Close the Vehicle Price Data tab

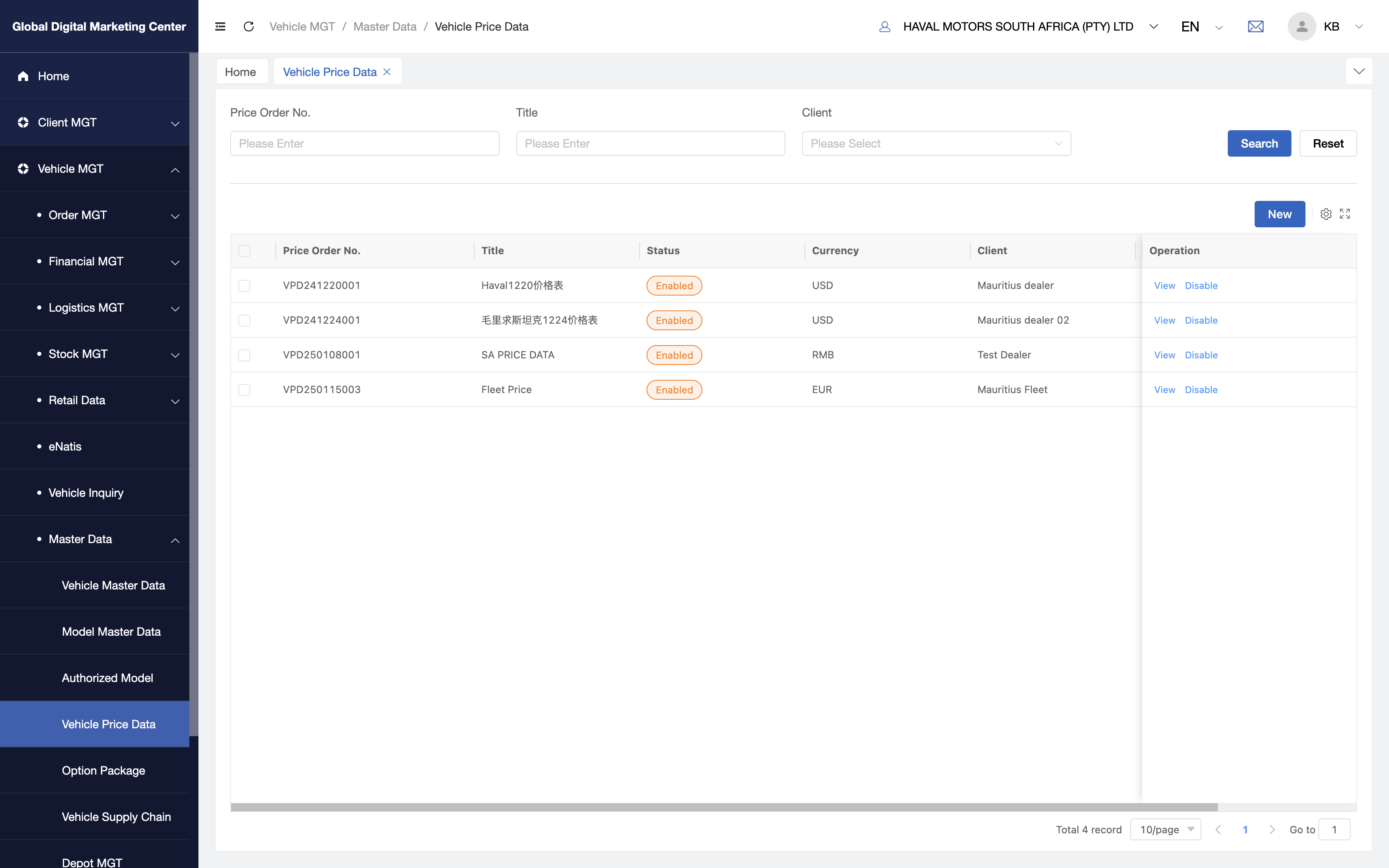(x=387, y=72)
